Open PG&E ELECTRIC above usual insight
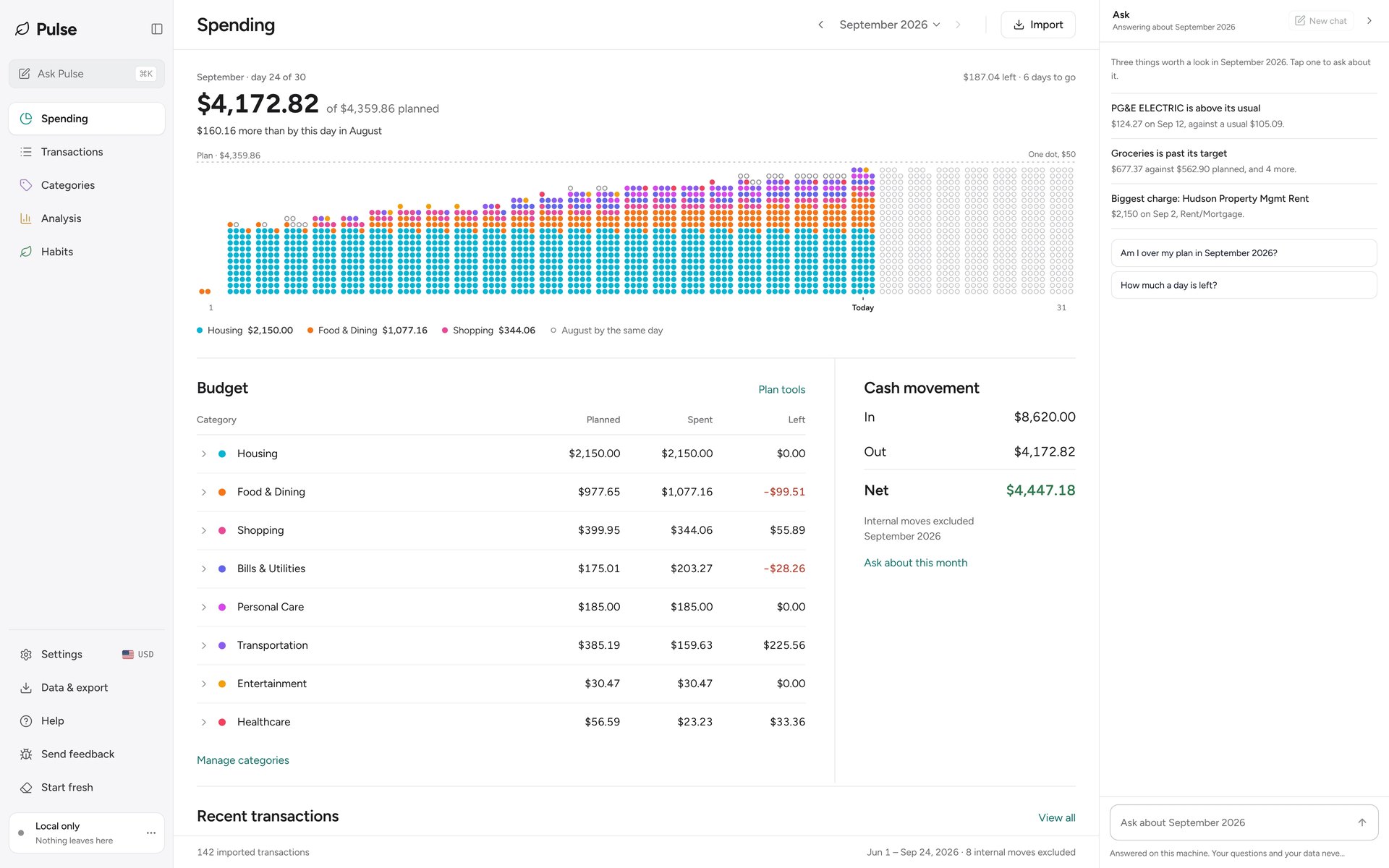Viewport: 1389px width, 868px height. pos(1244,116)
